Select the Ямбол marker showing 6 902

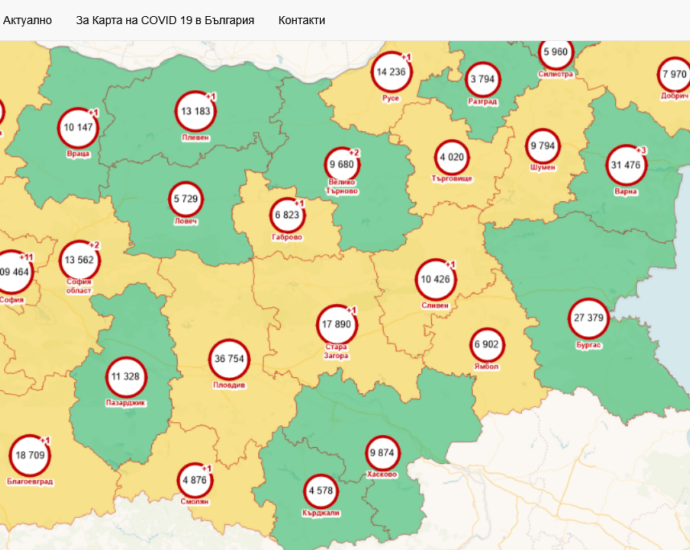point(486,345)
